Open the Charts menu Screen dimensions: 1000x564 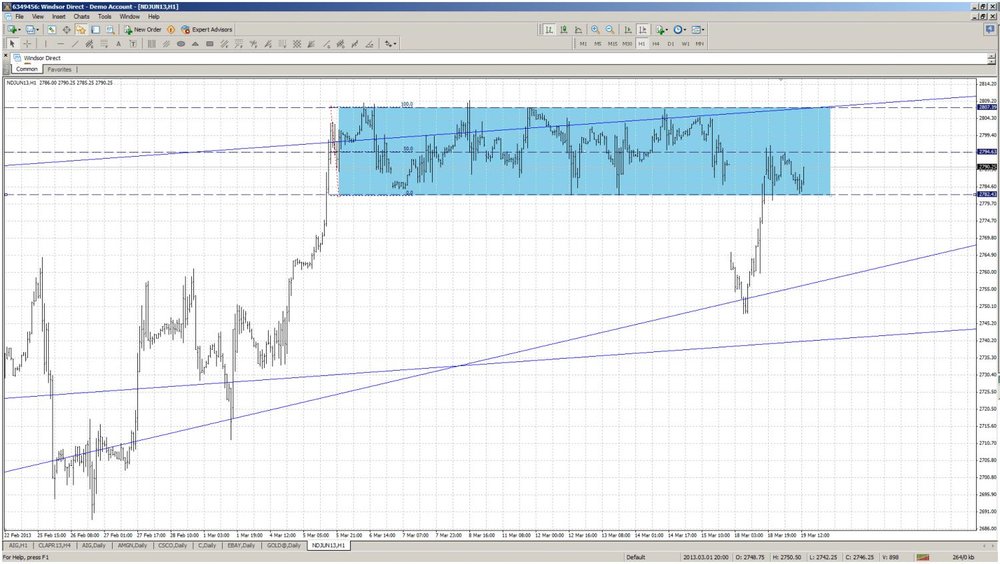(x=81, y=17)
